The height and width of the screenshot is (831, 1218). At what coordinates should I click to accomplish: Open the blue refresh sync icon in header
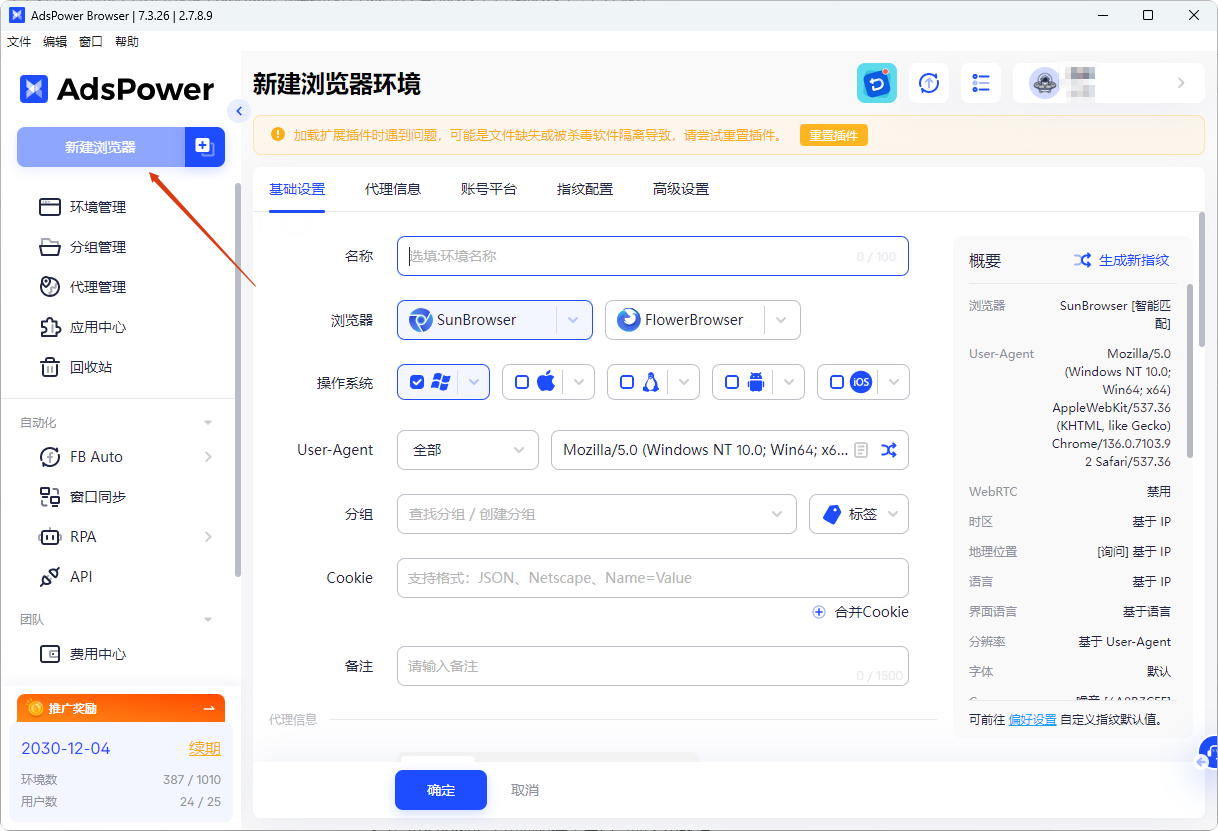[877, 83]
